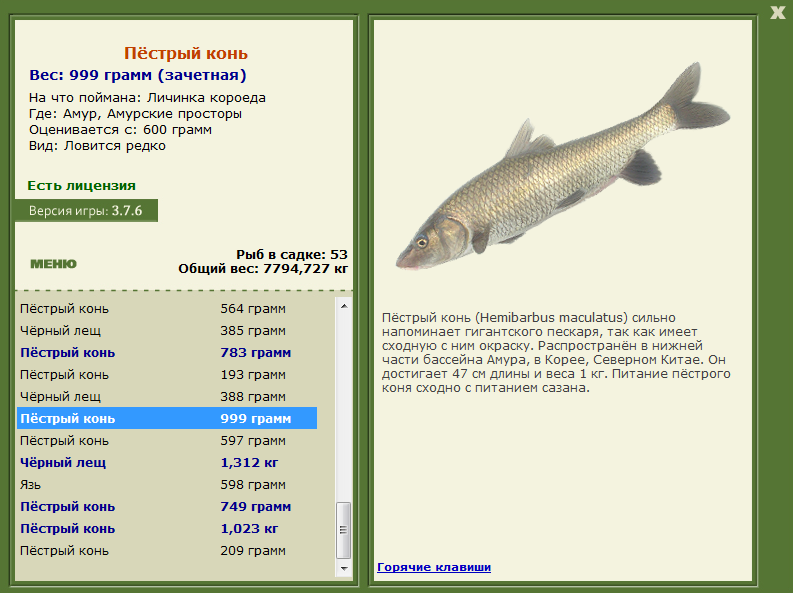This screenshot has height=593, width=793.
Task: Select Пёстрый конь 564 грамм row
Action: pos(167,308)
